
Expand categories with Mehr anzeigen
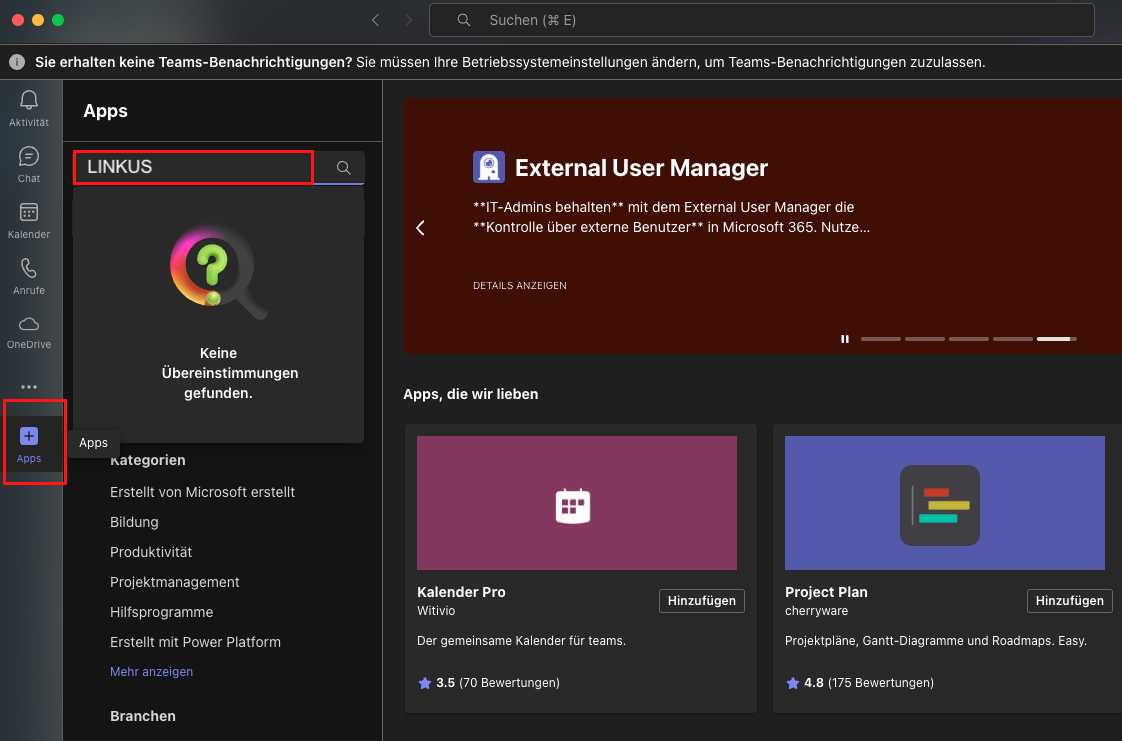pyautogui.click(x=151, y=672)
